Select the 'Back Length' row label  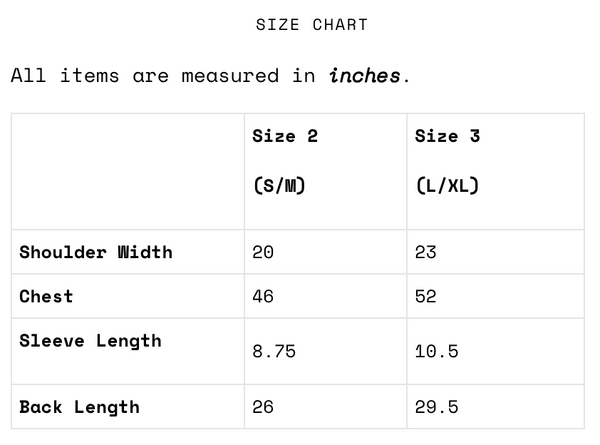point(79,407)
